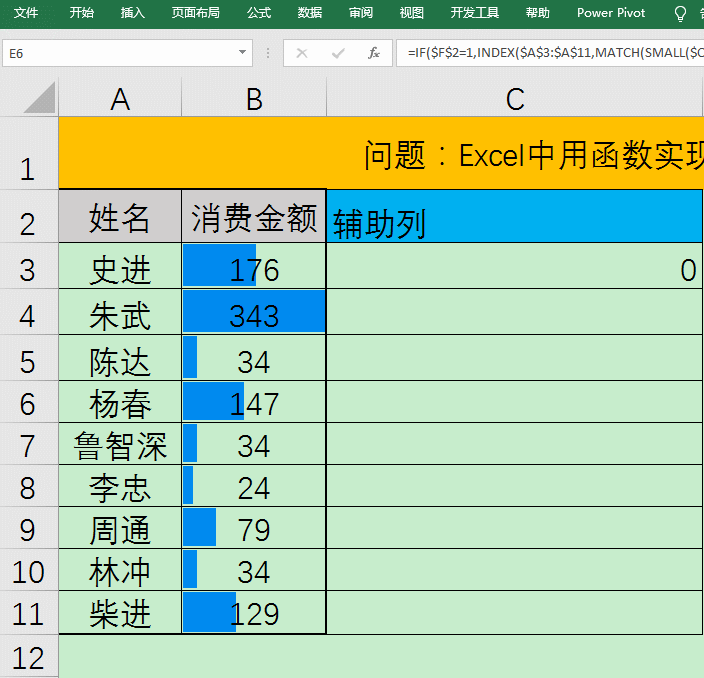Select the cell containing 史进

point(120,266)
